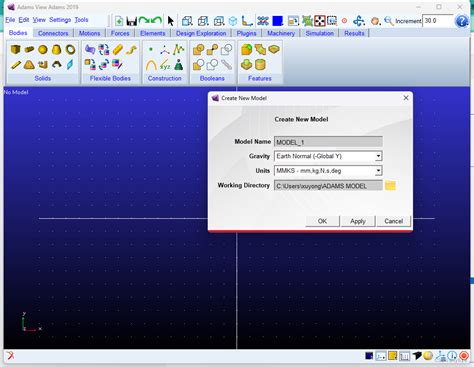
Task: Select the Box solid tool
Action: (x=15, y=50)
